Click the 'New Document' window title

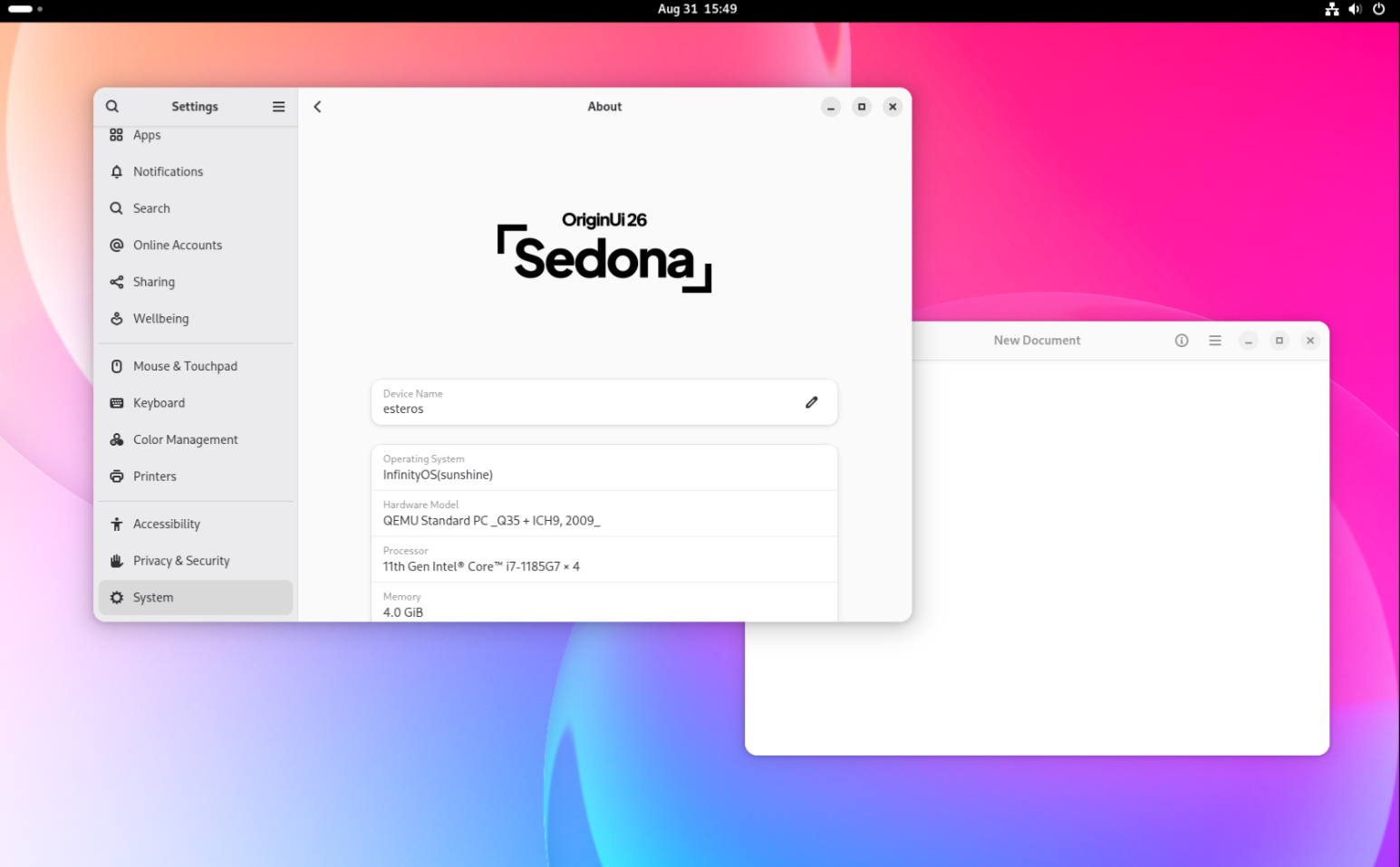point(1037,341)
